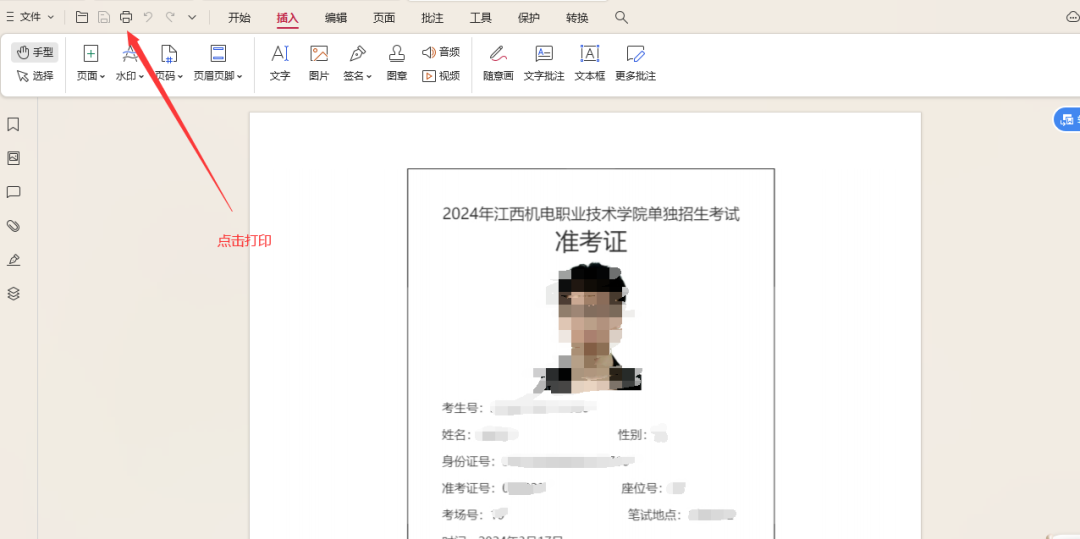Viewport: 1080px width, 539px height.
Task: Switch to the 开始 tab
Action: coord(239,18)
